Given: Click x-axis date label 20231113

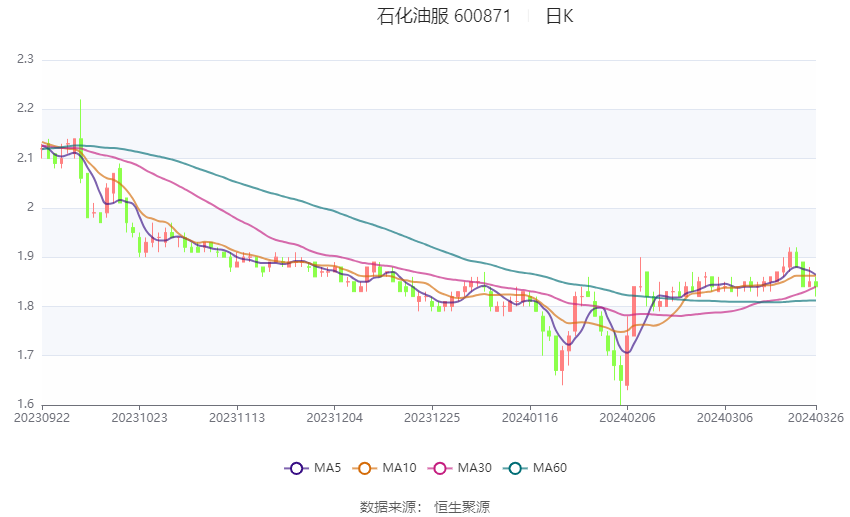Looking at the screenshot, I should coord(237,418).
